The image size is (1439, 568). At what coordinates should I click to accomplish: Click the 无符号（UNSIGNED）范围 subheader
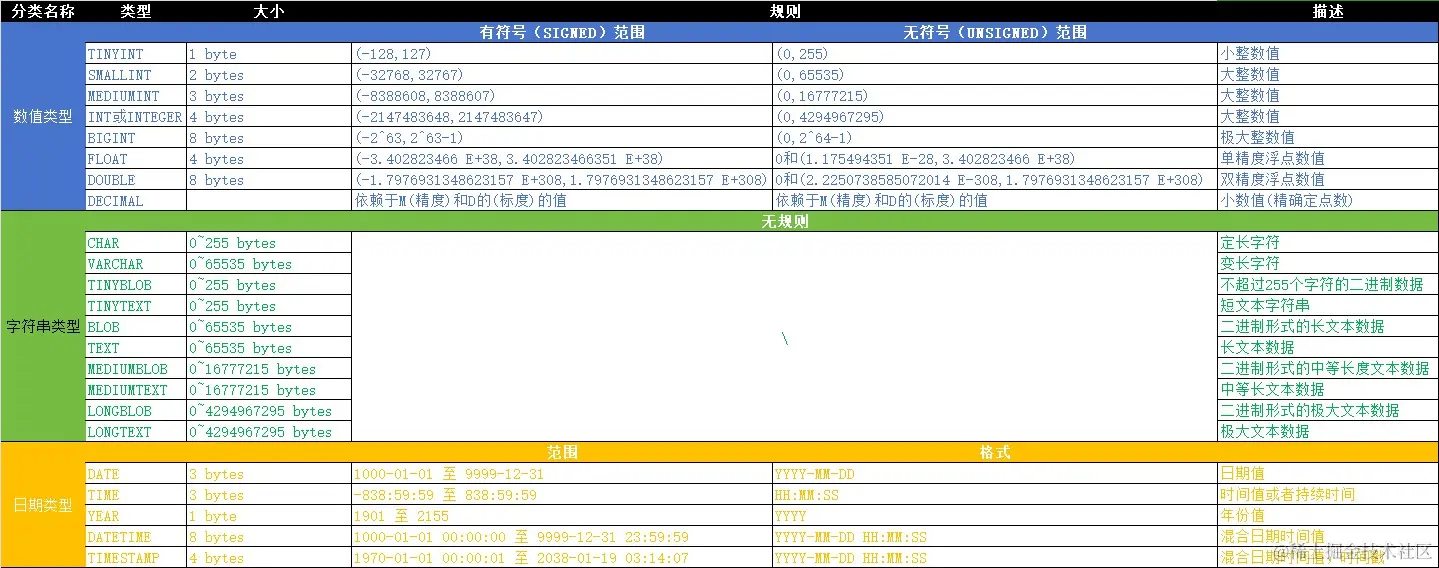tap(995, 32)
